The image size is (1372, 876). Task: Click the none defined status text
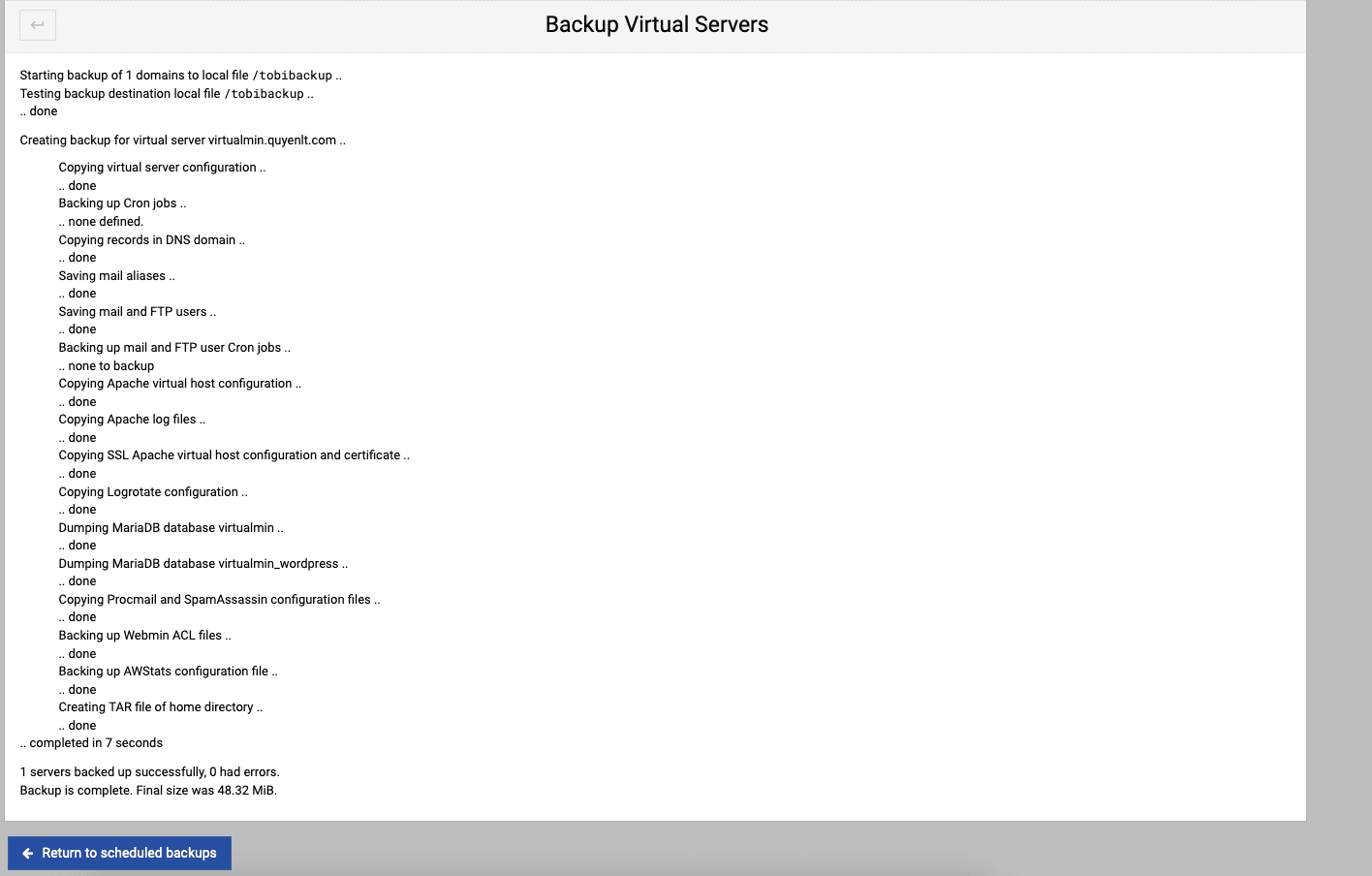tap(105, 222)
